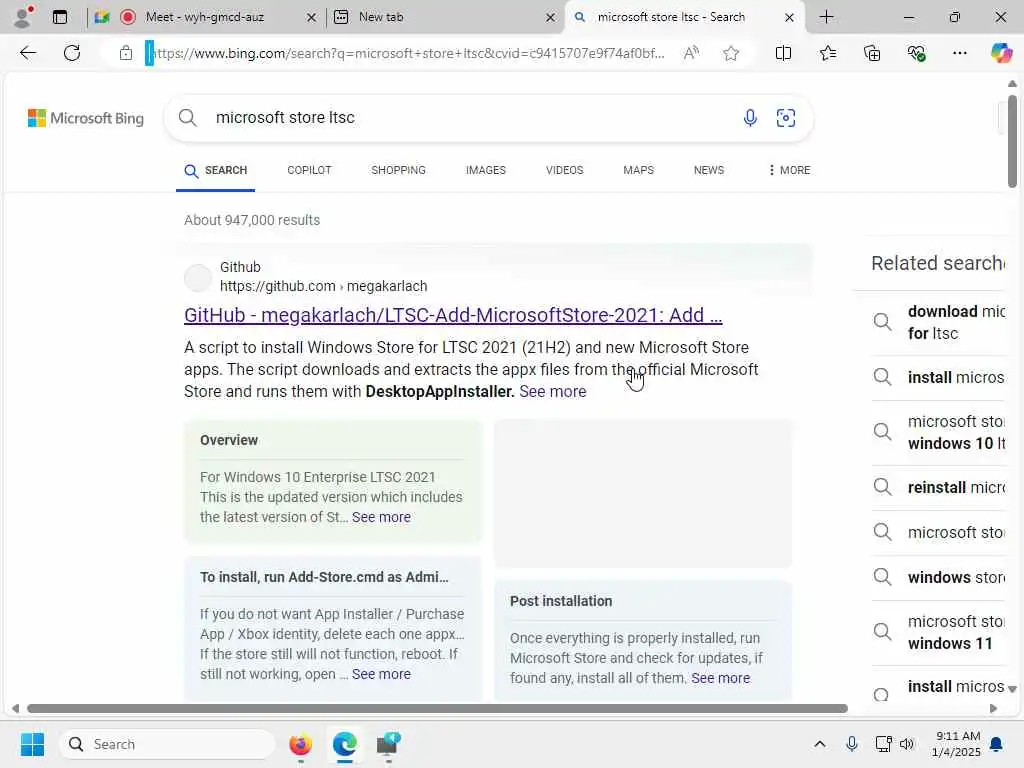Open the SHOPPING tab
Viewport: 1024px width, 768px height.
tap(398, 170)
